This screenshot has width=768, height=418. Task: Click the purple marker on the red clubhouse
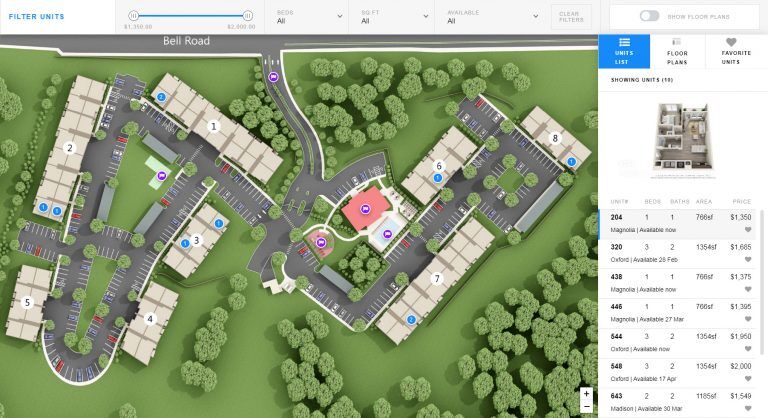click(x=366, y=208)
